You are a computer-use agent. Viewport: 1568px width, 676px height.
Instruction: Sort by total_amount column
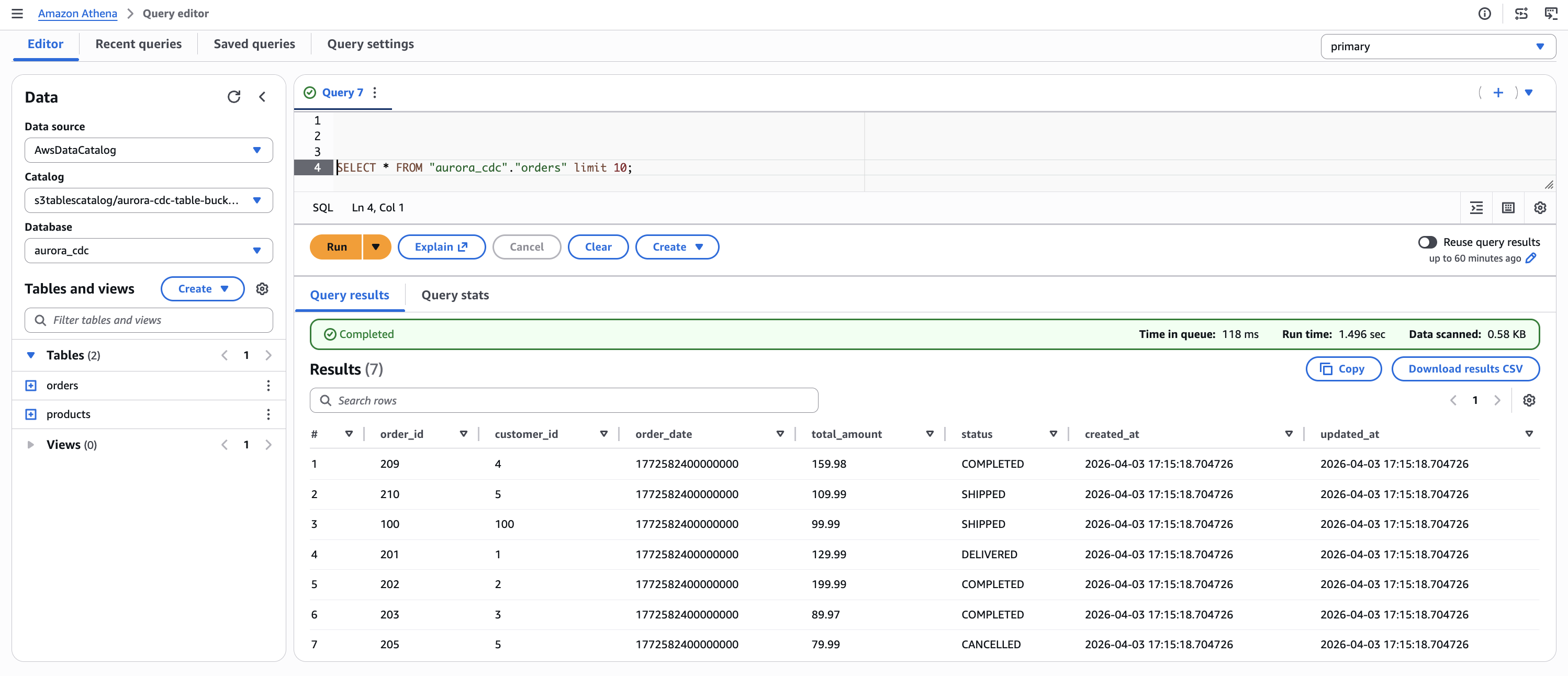click(x=929, y=434)
